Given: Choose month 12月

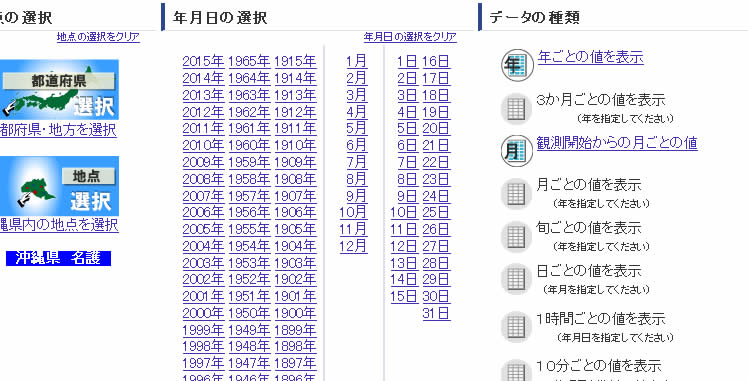Looking at the screenshot, I should (353, 246).
